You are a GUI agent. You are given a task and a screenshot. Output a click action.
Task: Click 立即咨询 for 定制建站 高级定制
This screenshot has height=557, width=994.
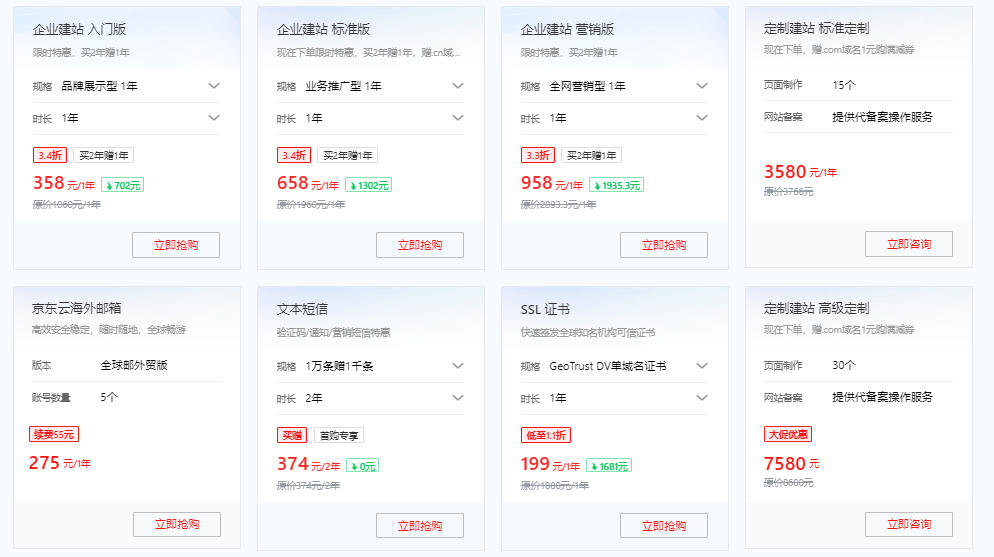tap(908, 524)
